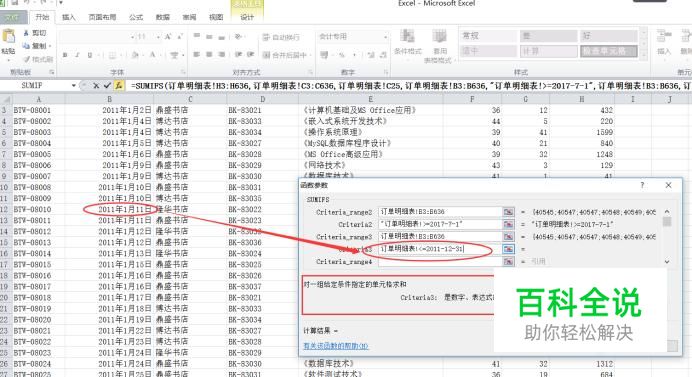692x377 pixels.
Task: Click the middle align icon
Action: (x=209, y=36)
